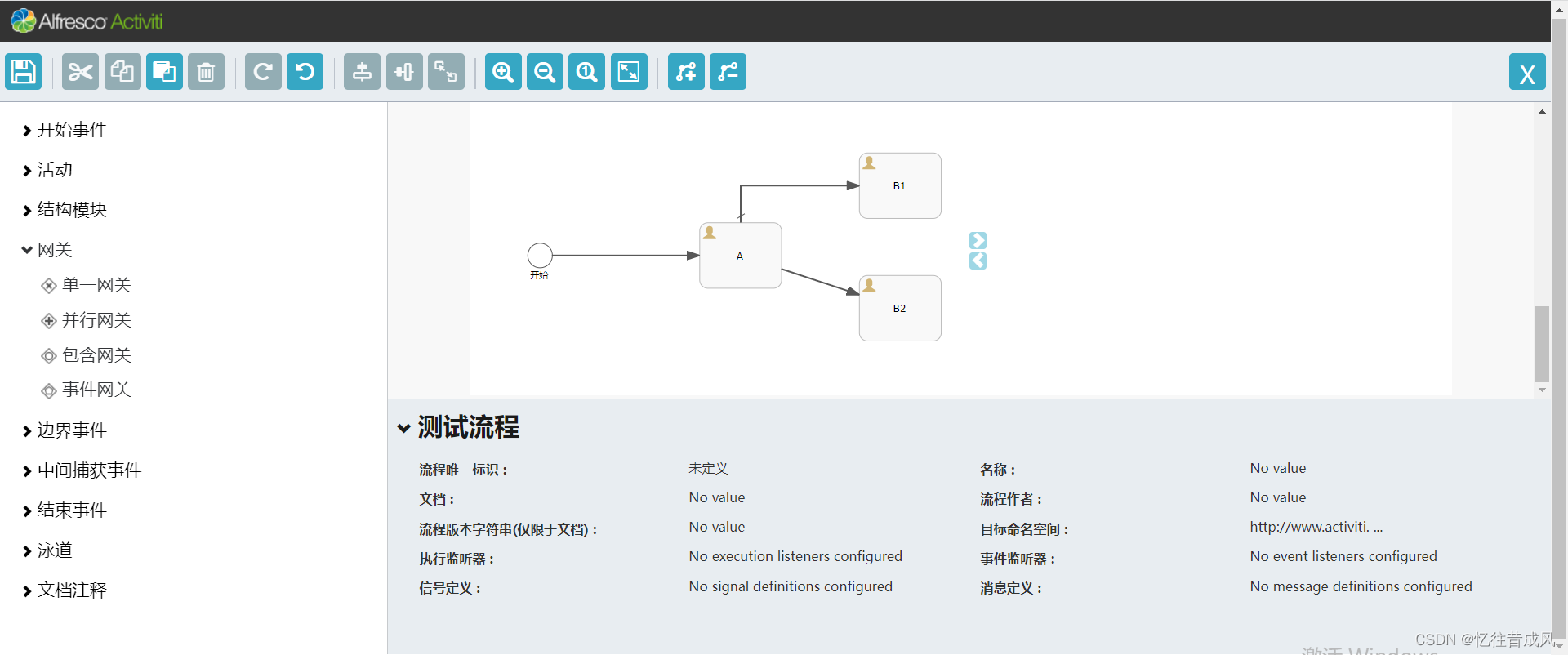
Task: Paste element using toolbar paste icon
Action: tap(164, 72)
